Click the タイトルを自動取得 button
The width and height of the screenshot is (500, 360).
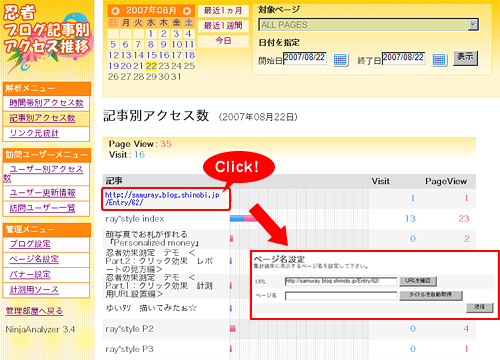[431, 295]
